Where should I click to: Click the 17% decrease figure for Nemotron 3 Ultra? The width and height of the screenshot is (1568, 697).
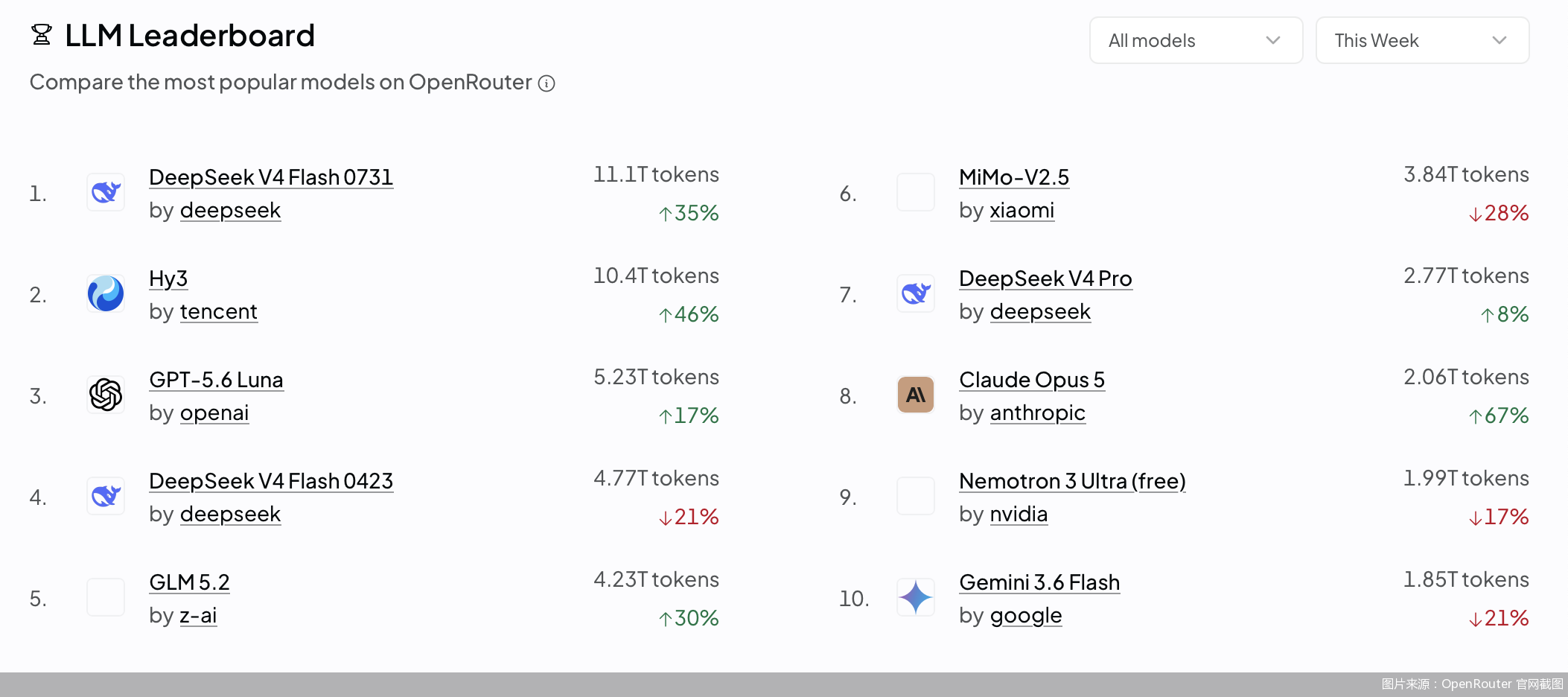1499,517
